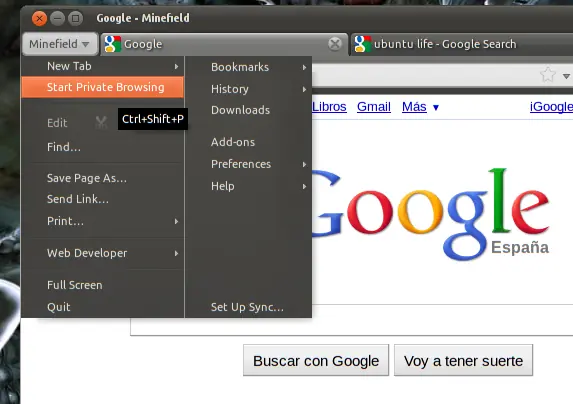
Task: Switch to the Google tab
Action: click(x=224, y=44)
